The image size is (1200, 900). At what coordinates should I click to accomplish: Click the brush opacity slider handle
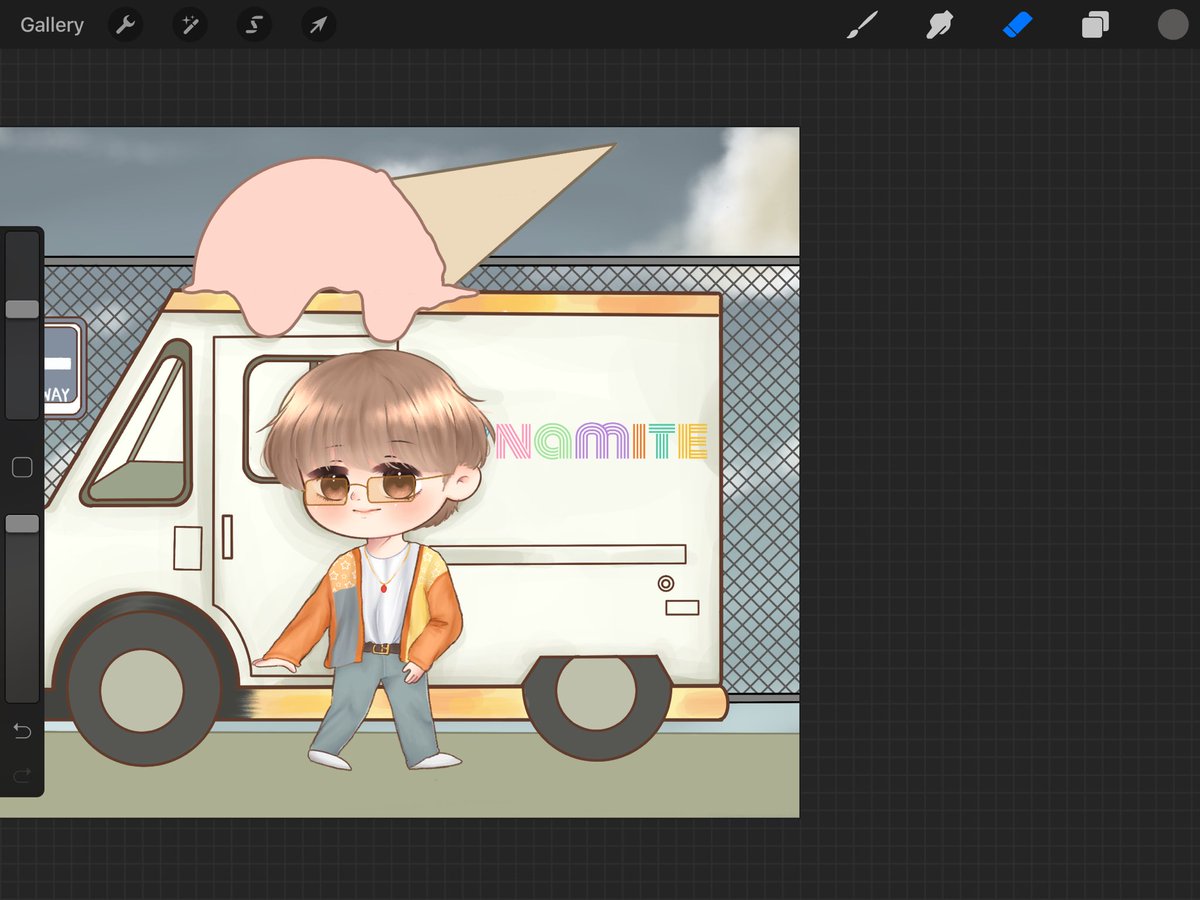coord(22,524)
